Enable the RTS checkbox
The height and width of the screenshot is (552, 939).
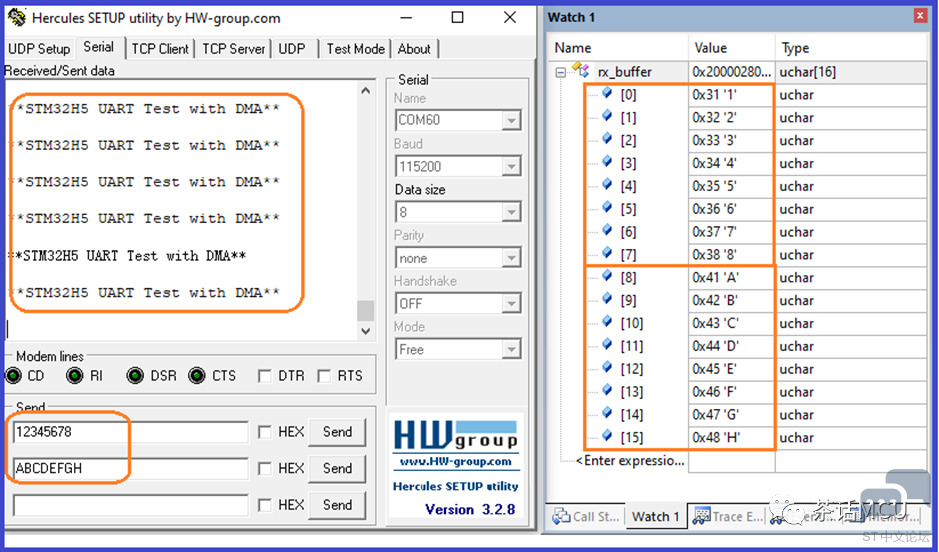pos(324,376)
